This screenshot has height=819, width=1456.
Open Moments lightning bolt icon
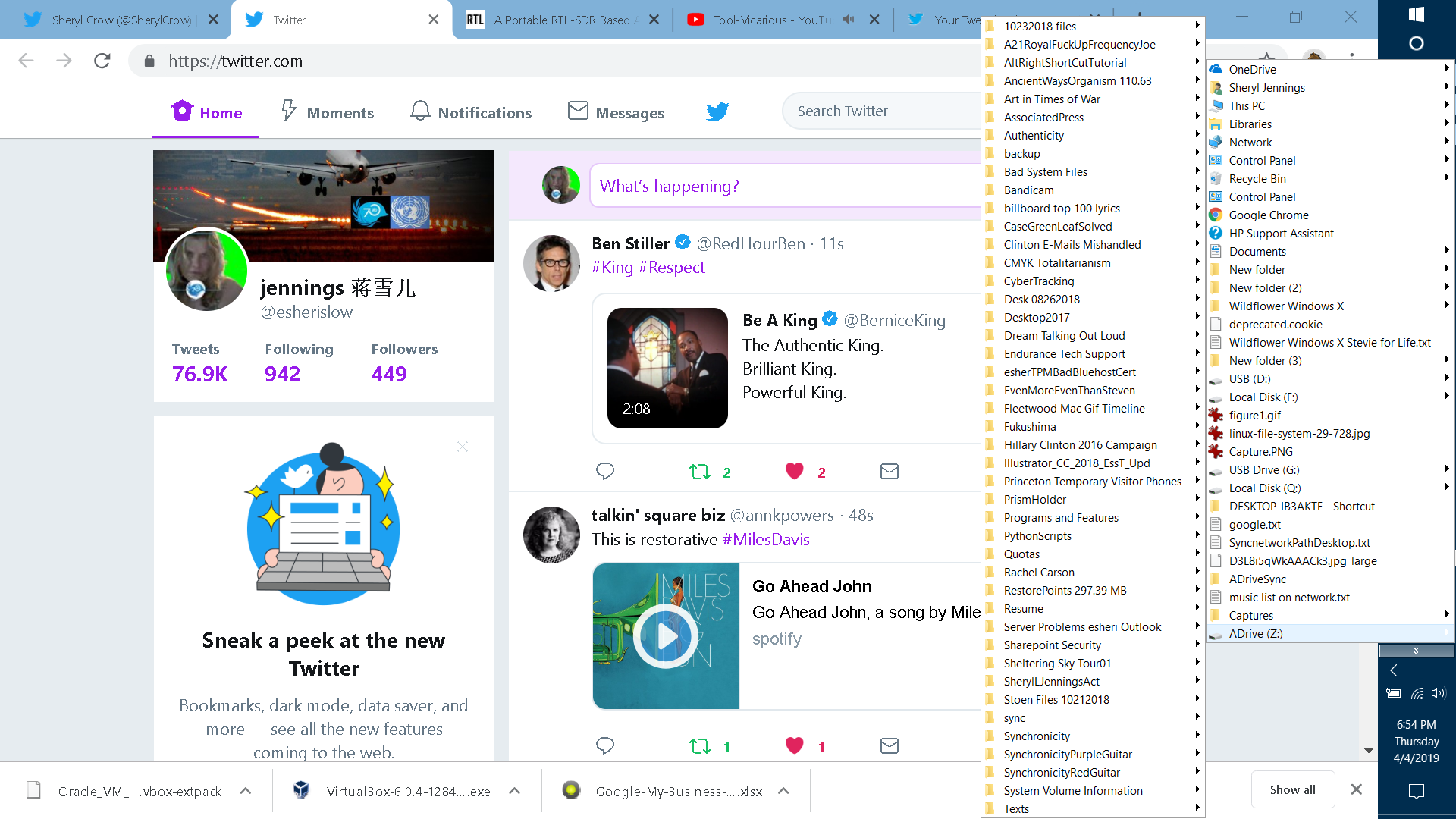[289, 111]
